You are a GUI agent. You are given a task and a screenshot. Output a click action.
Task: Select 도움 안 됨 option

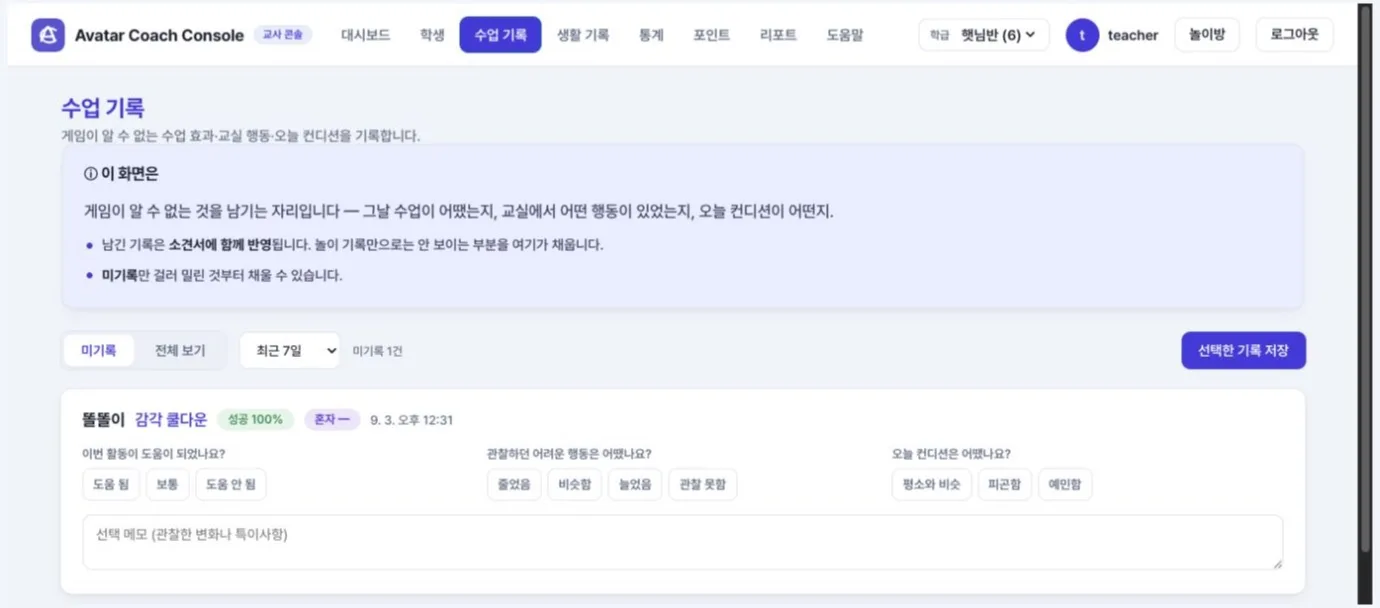pos(231,484)
